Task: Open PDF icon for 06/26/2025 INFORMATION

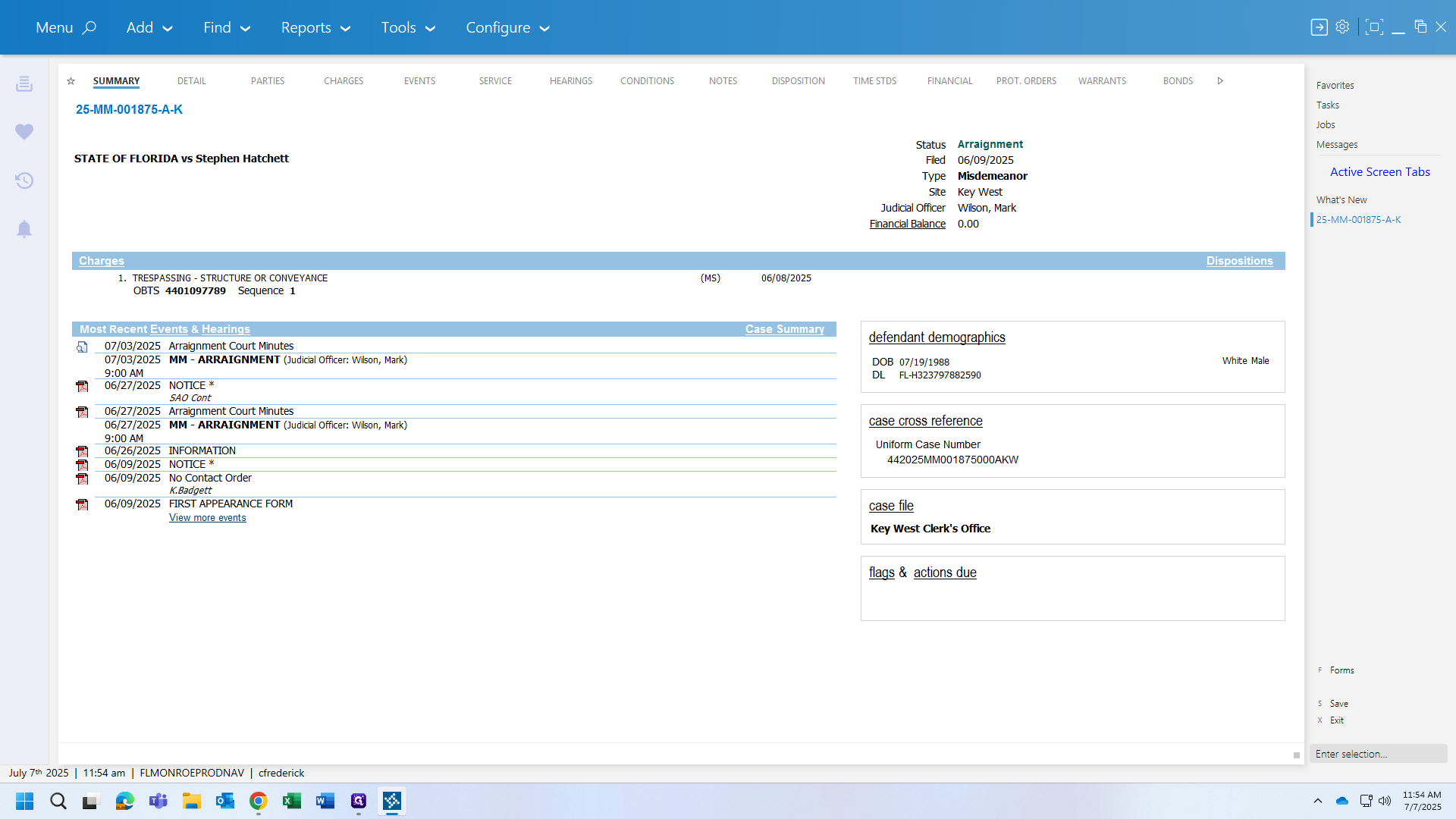Action: (x=82, y=452)
